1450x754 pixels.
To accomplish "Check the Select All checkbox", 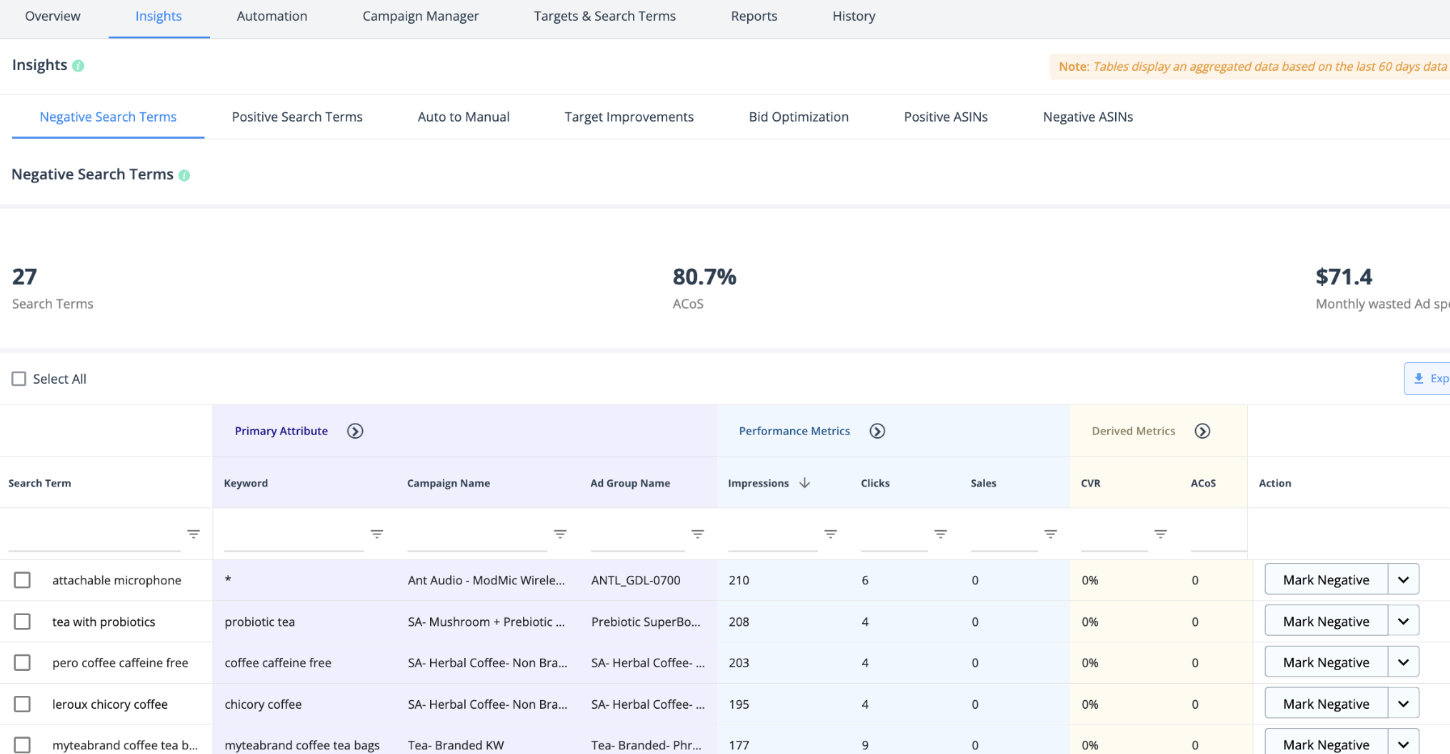I will point(19,379).
